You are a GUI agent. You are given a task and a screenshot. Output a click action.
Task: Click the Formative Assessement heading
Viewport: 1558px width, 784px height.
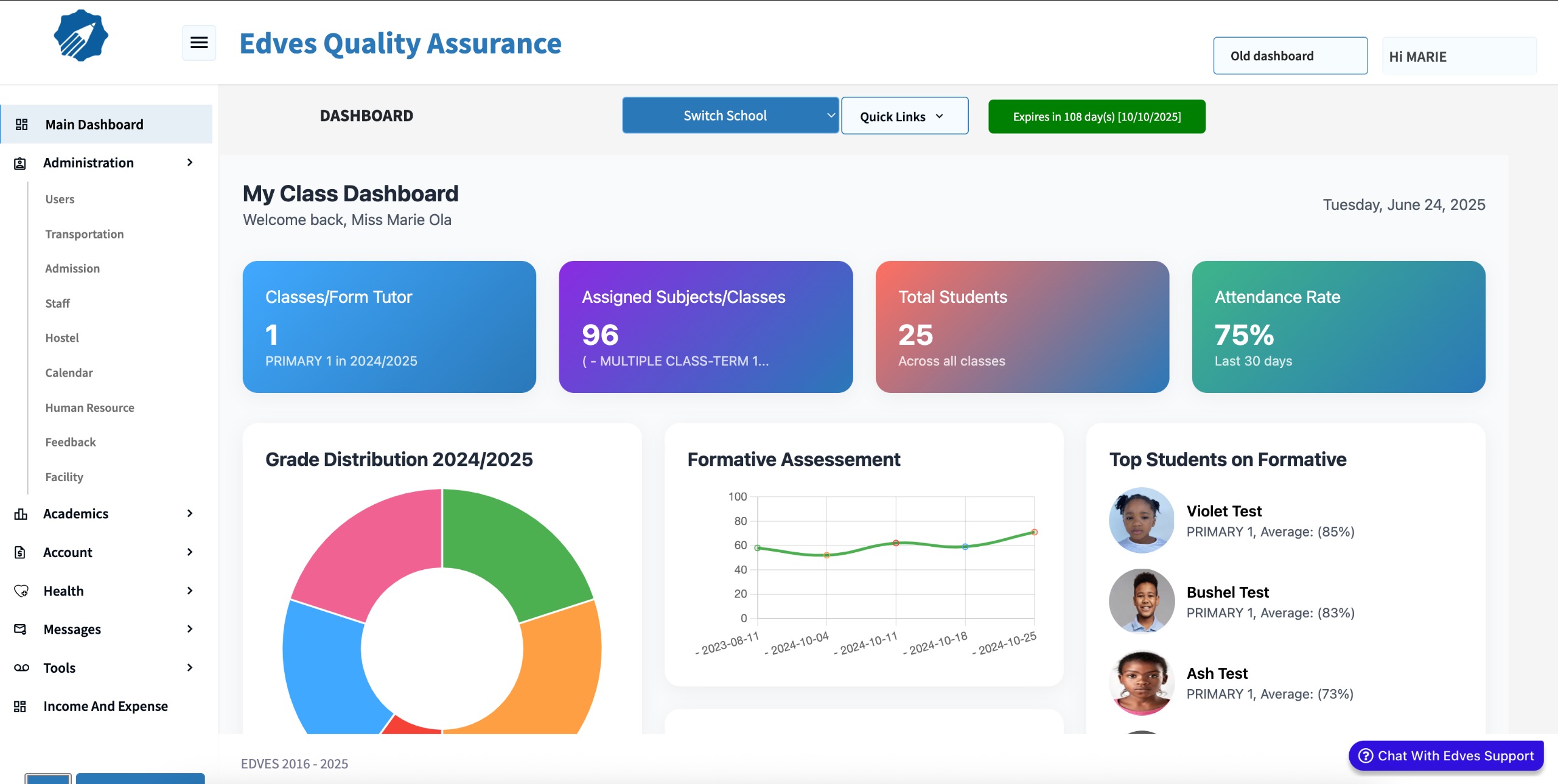pyautogui.click(x=794, y=459)
